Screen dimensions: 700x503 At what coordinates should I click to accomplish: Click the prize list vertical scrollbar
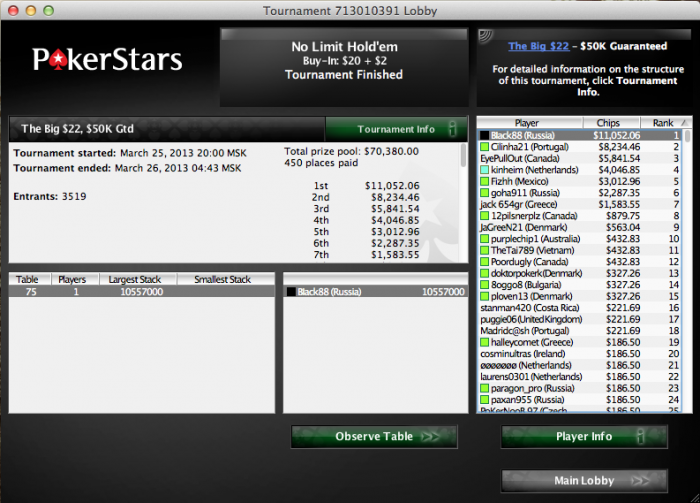463,203
